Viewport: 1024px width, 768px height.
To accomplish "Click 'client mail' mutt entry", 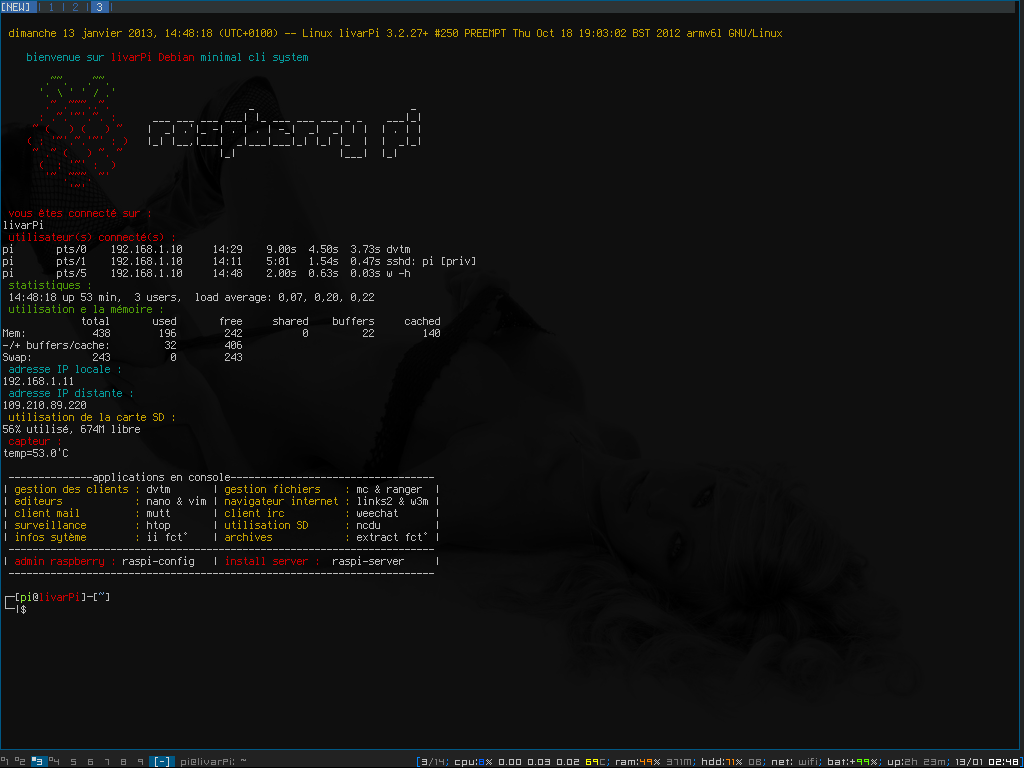I will tap(92, 513).
